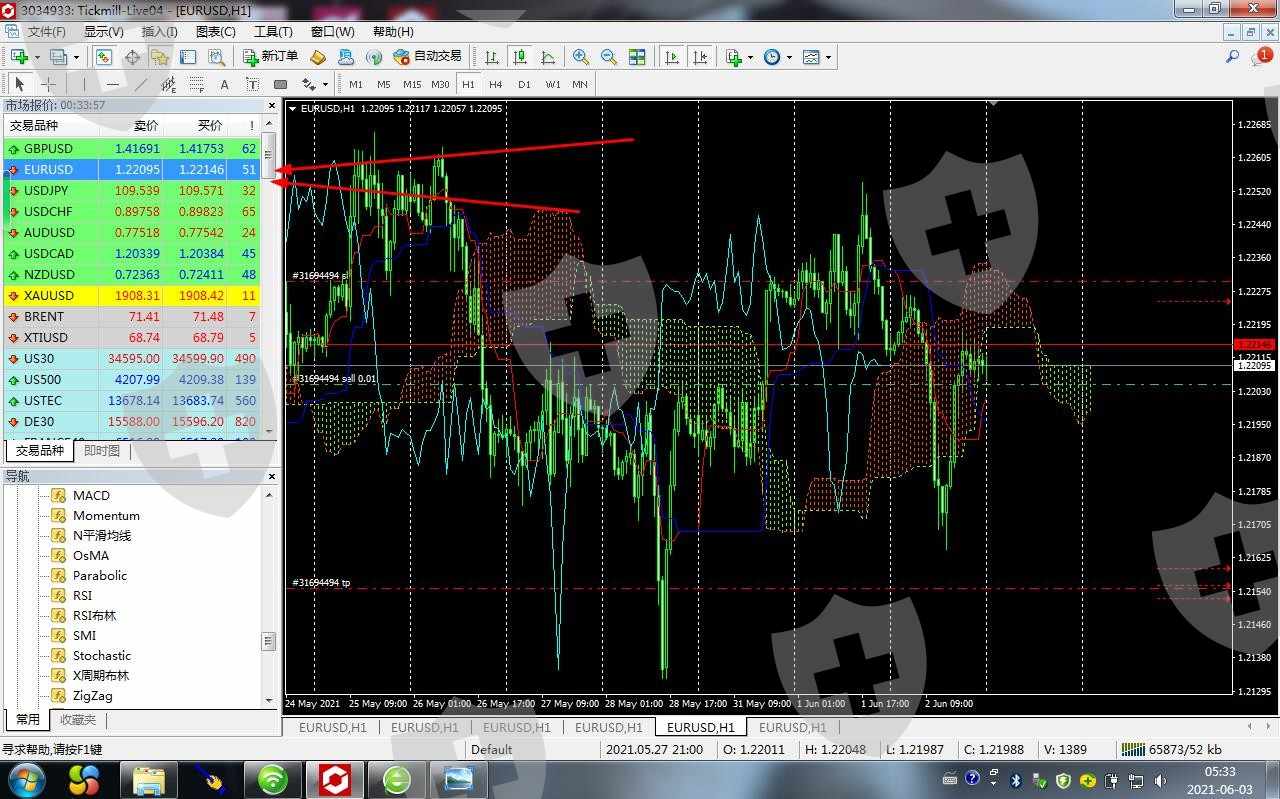Pick the text label tool (T icon)
This screenshot has height=799, width=1280.
coord(252,85)
